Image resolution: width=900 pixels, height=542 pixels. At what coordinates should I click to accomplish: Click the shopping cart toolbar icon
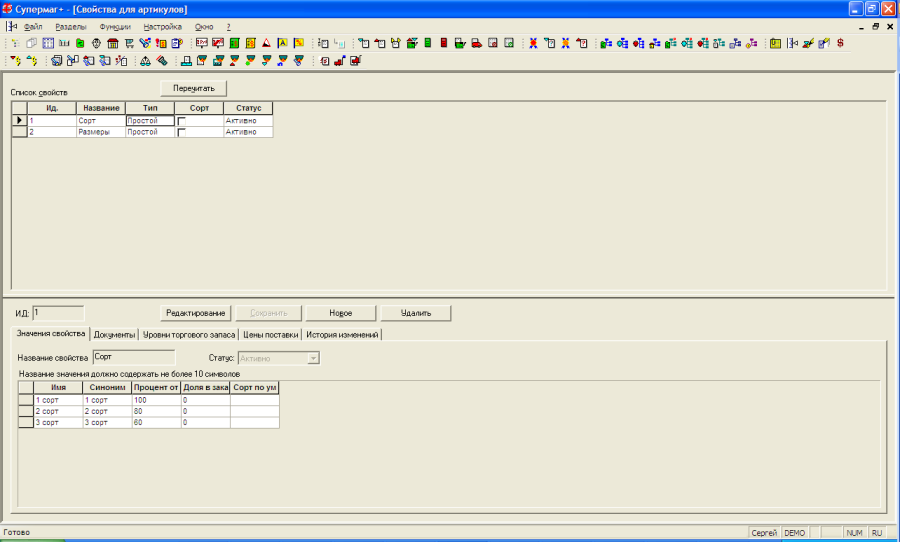tap(129, 43)
